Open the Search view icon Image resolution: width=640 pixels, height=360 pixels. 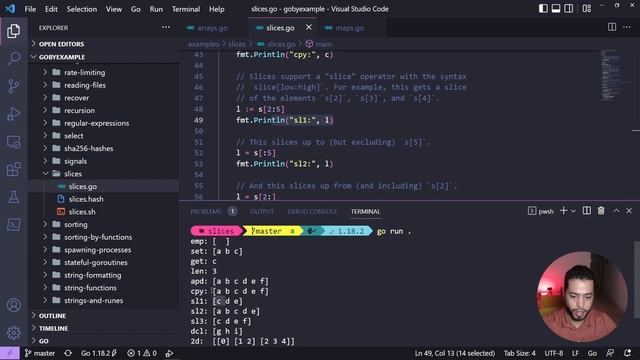coord(13,58)
